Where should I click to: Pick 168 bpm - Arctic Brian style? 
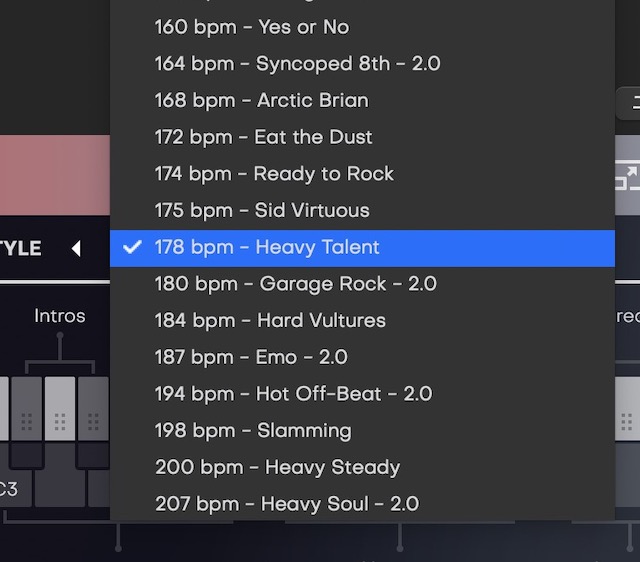tap(261, 100)
